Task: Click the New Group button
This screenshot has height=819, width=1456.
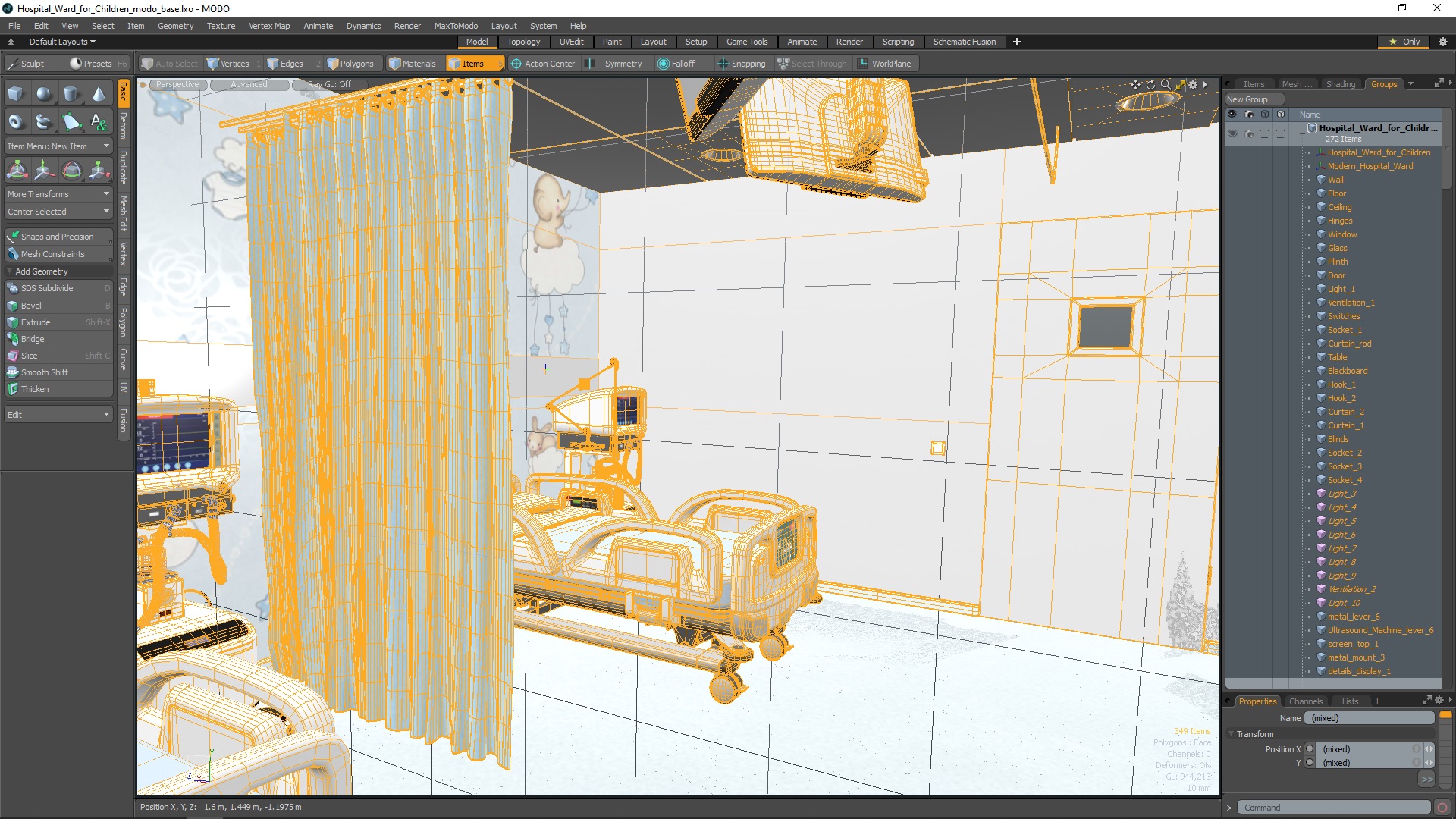Action: 1254,99
